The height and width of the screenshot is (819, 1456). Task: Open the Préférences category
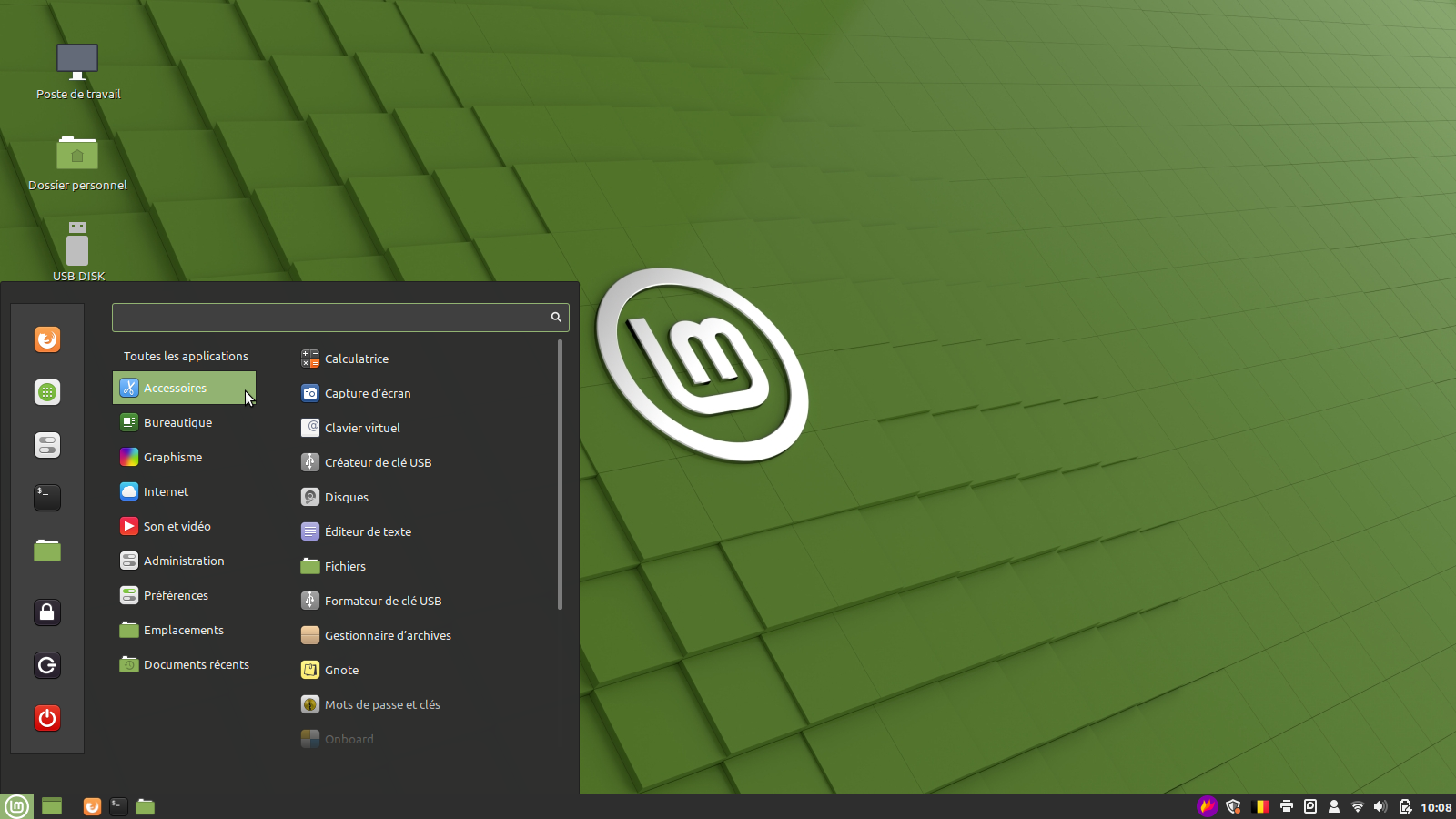click(x=176, y=595)
